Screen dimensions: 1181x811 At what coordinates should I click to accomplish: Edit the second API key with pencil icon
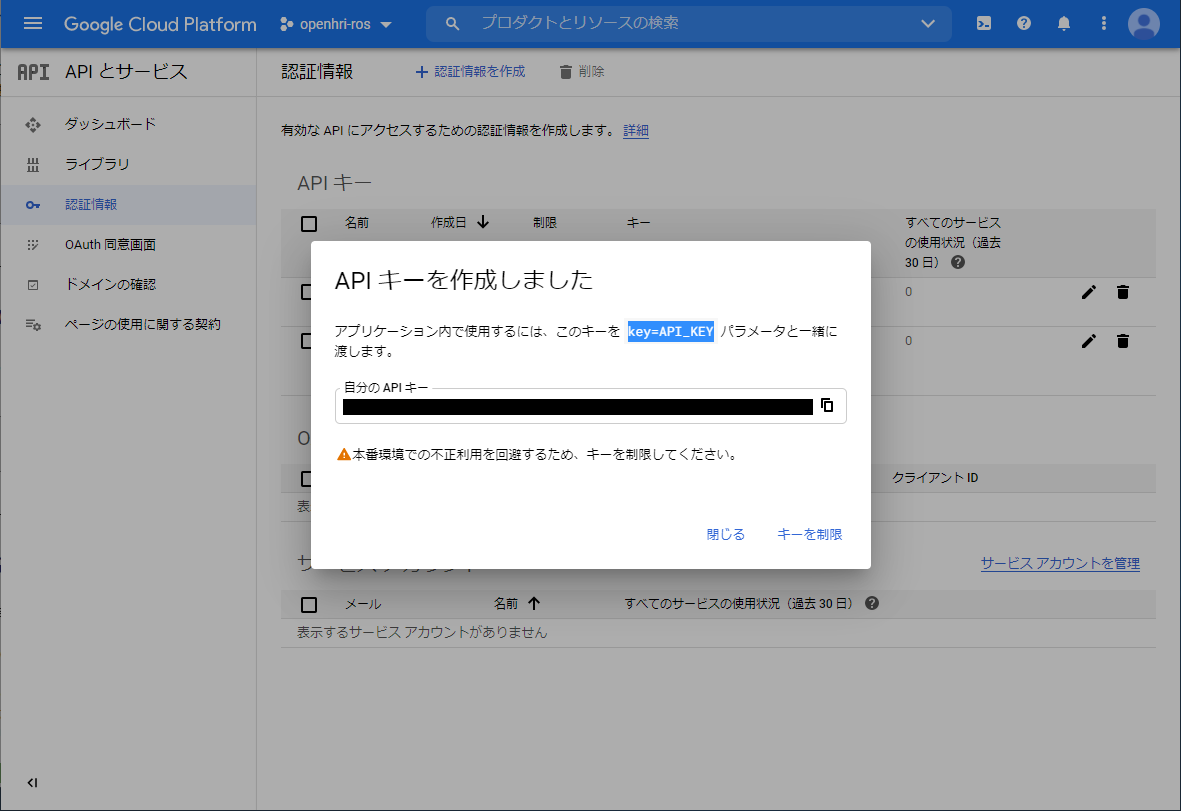pyautogui.click(x=1088, y=341)
